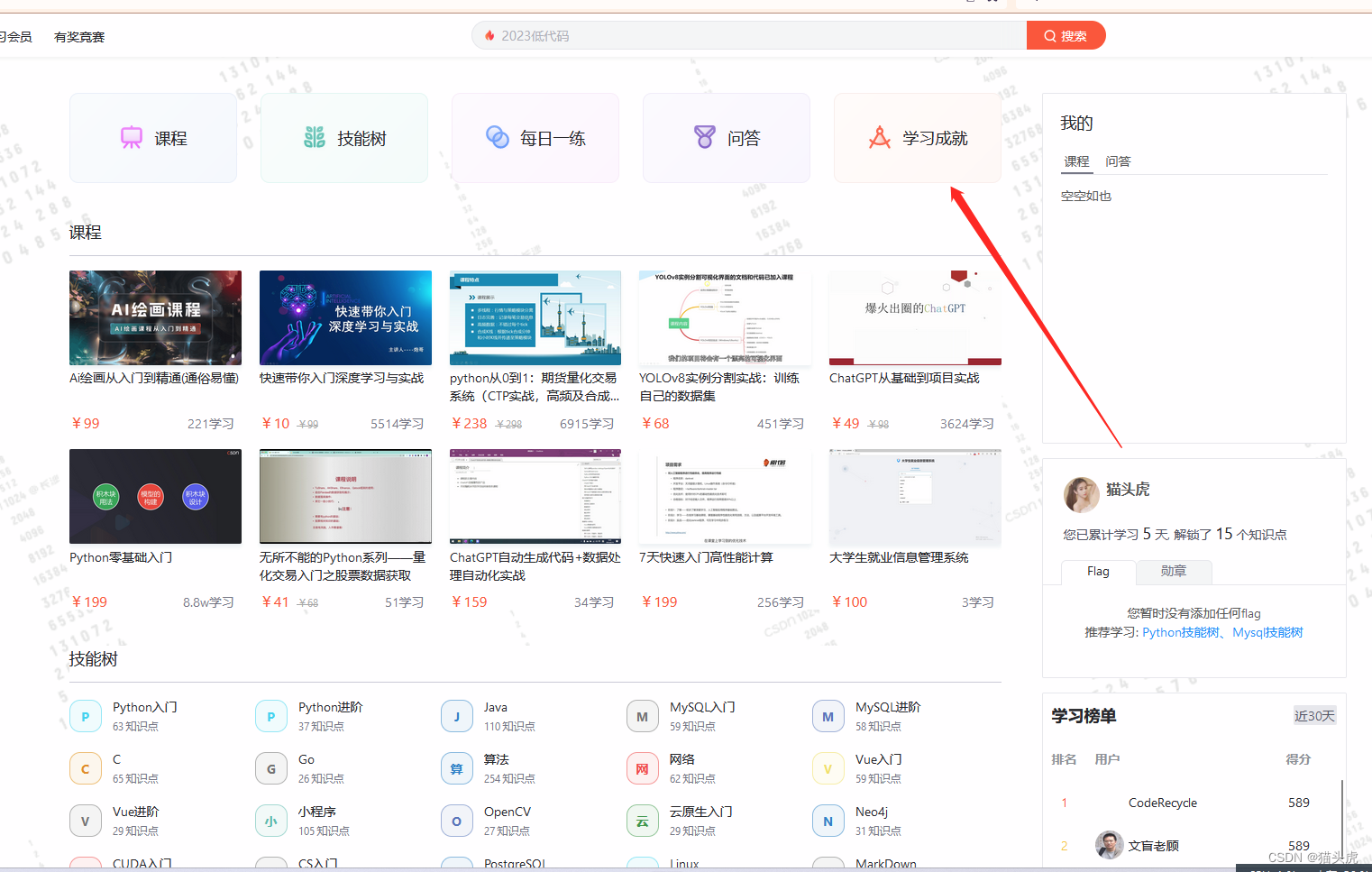Click the Java J badge icon
The width and height of the screenshot is (1372, 872).
457,717
